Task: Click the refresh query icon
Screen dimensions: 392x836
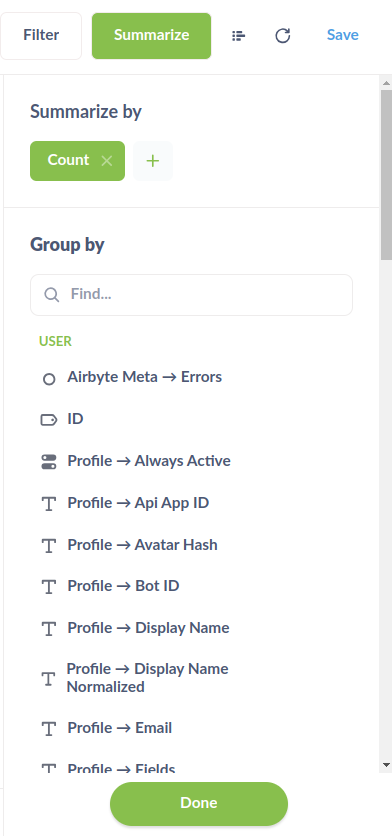Action: click(283, 36)
